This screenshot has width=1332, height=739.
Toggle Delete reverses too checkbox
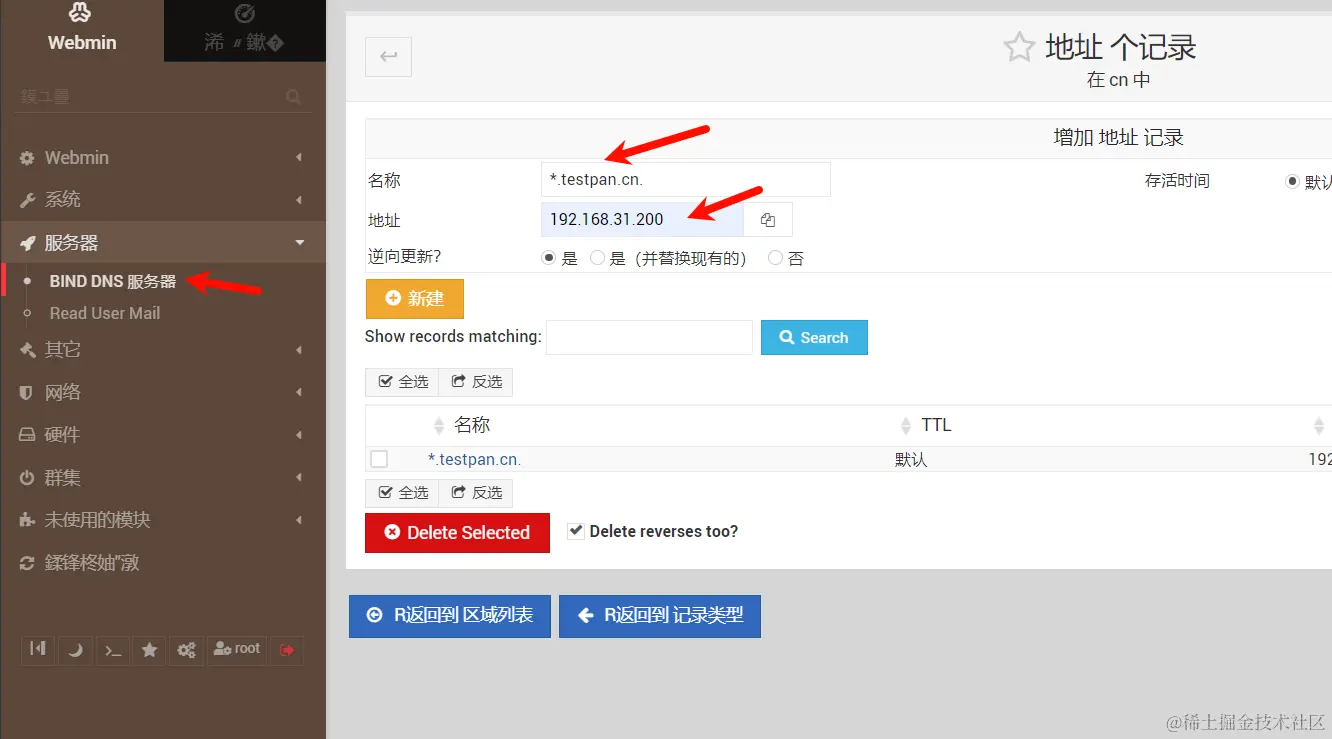576,531
